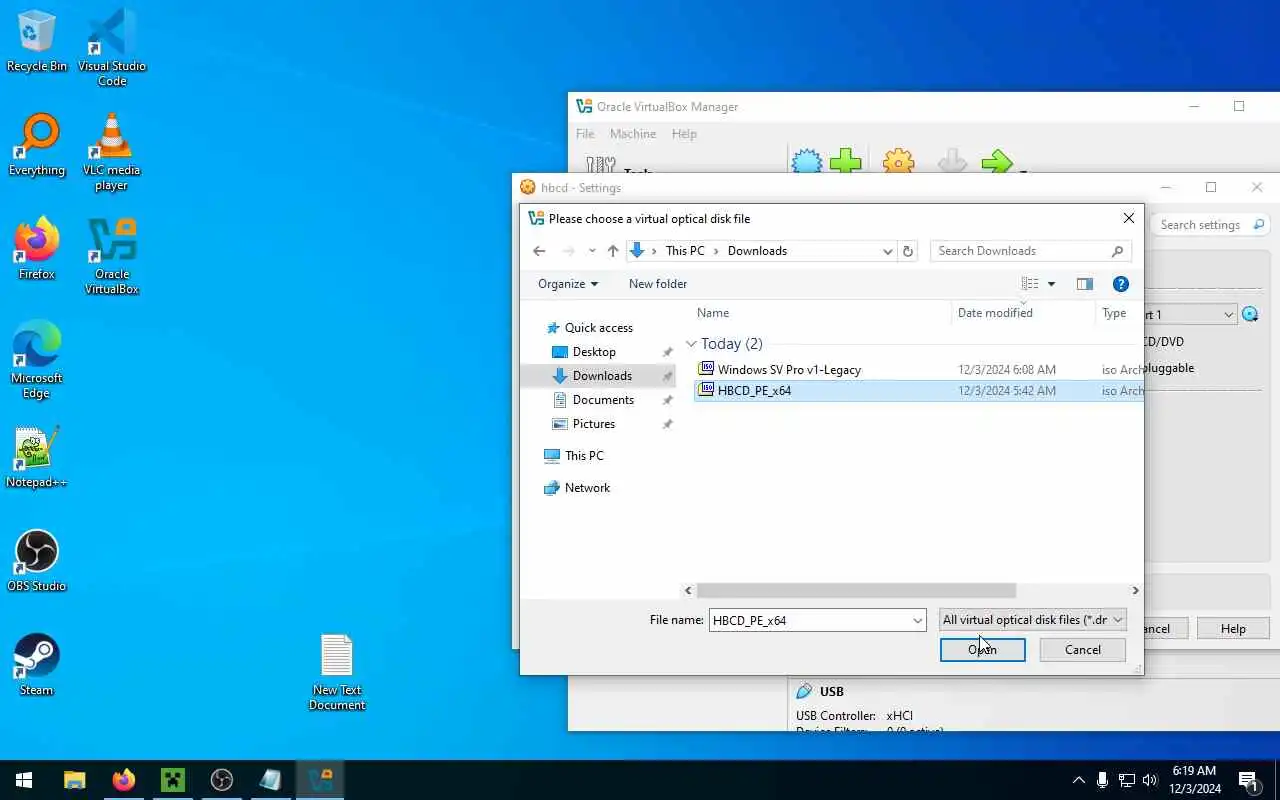Click the green New plus icon in VirtualBox Manager
Viewport: 1280px width, 800px height.
[x=846, y=161]
